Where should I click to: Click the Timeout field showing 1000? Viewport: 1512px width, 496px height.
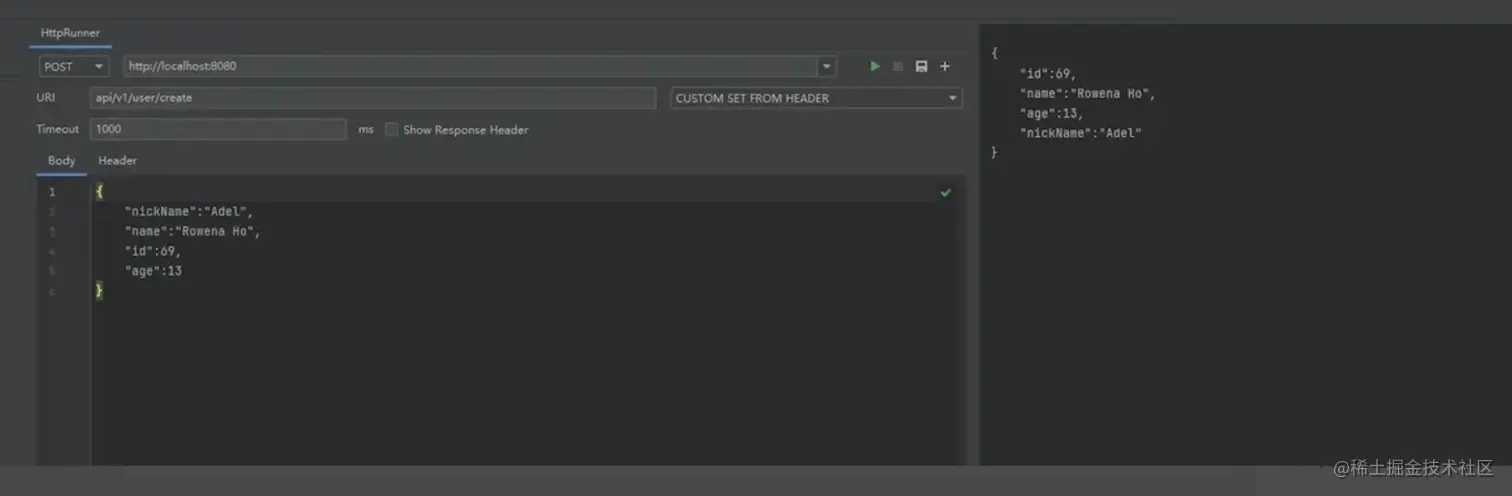coord(218,129)
